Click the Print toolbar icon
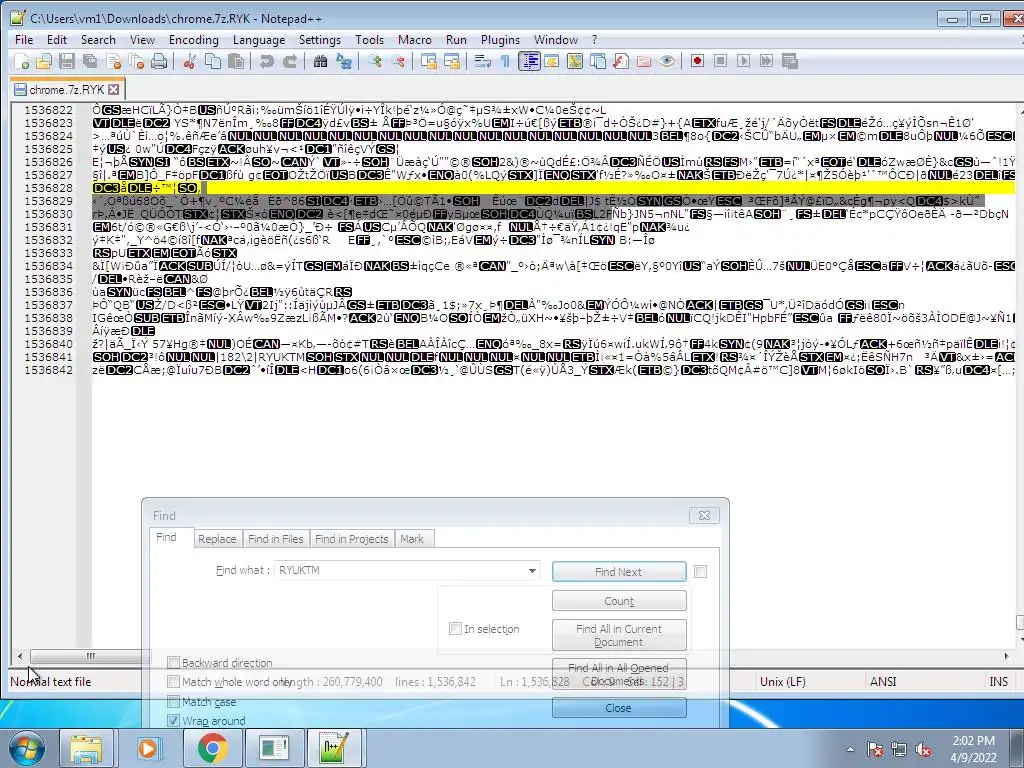The image size is (1024, 768). pos(159,61)
